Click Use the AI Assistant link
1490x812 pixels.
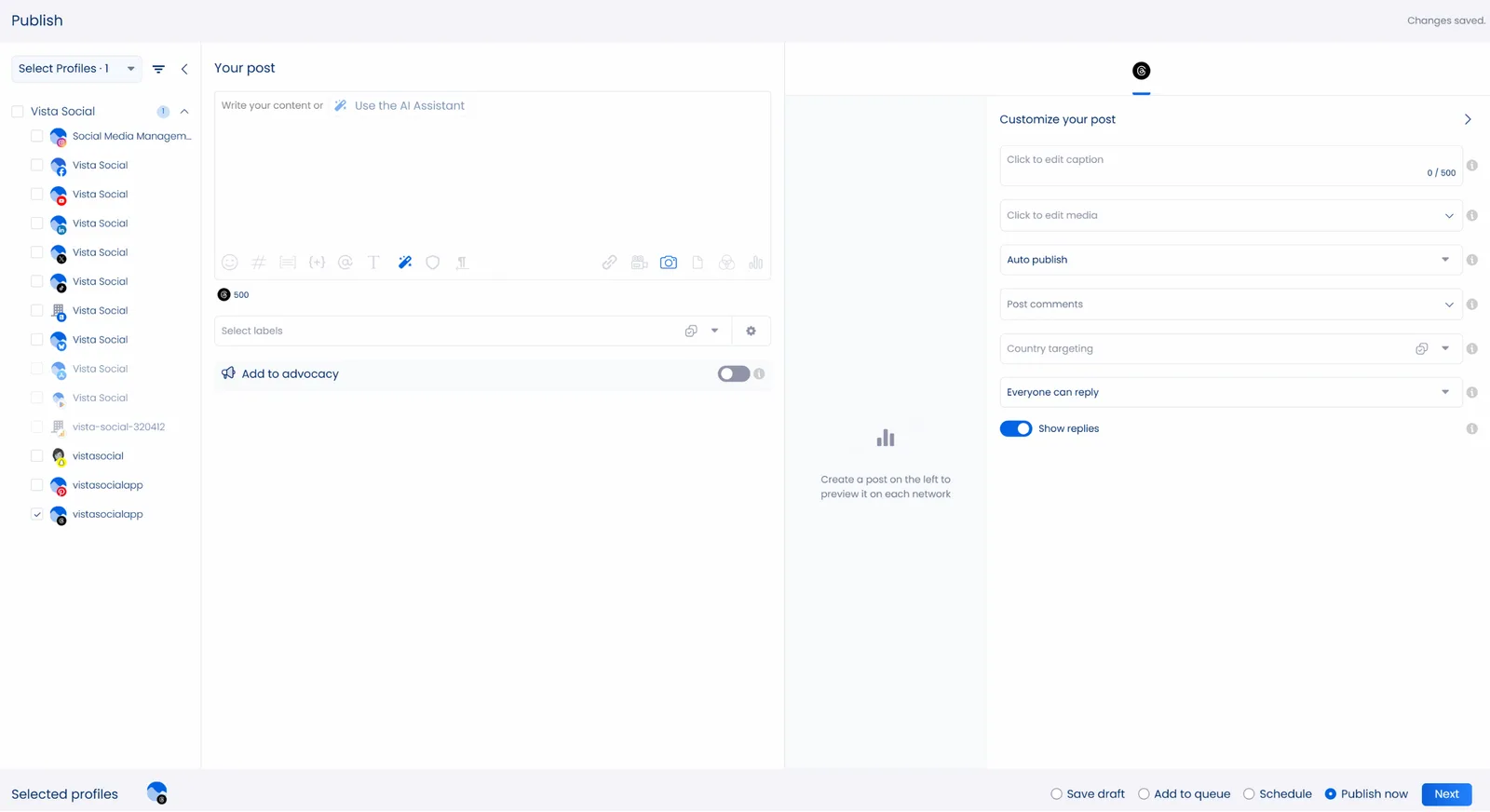click(409, 106)
